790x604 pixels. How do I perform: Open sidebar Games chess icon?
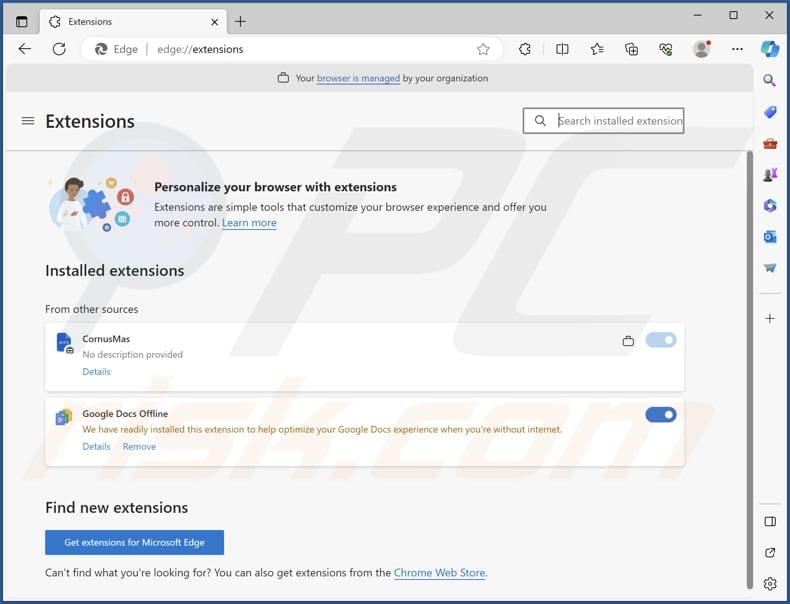point(770,175)
